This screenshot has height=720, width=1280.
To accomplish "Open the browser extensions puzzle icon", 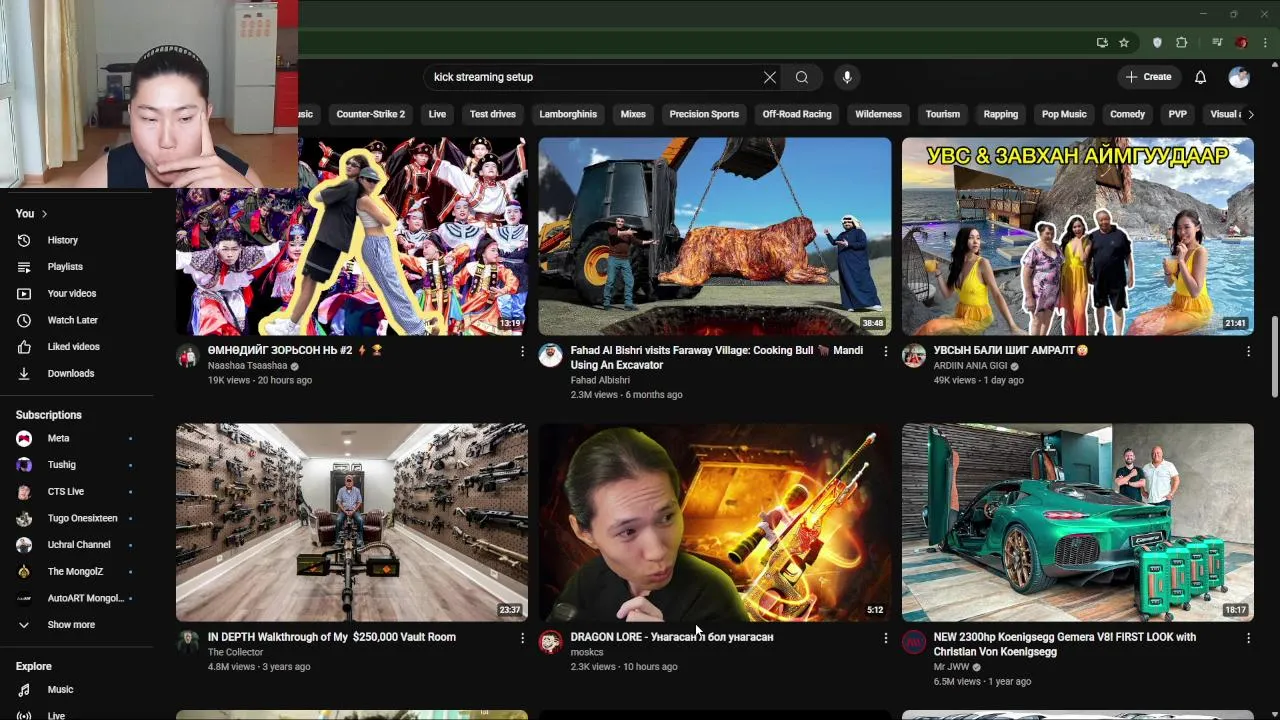I will pyautogui.click(x=1181, y=43).
